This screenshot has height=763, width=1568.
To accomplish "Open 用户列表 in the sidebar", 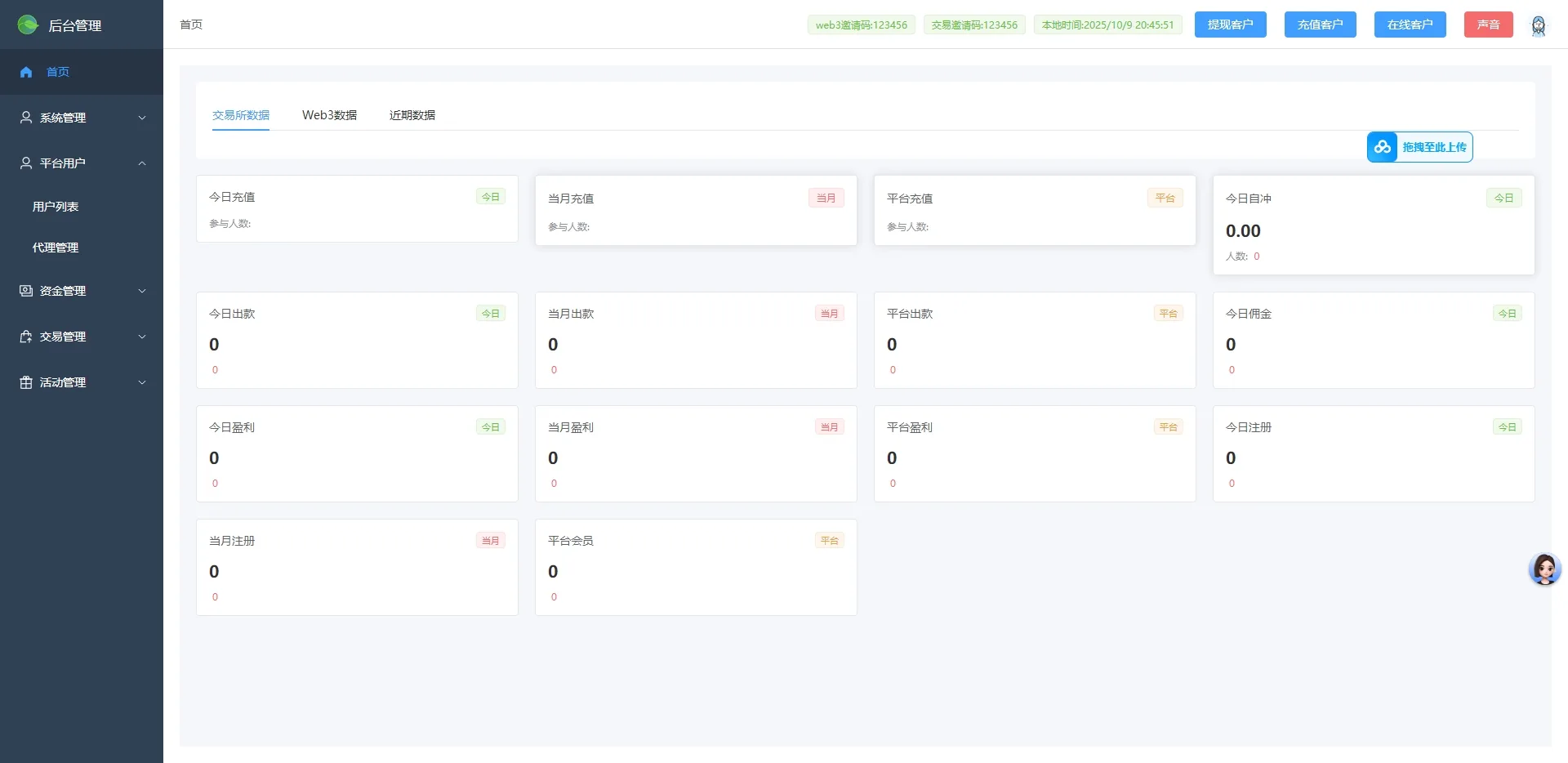I will [56, 207].
